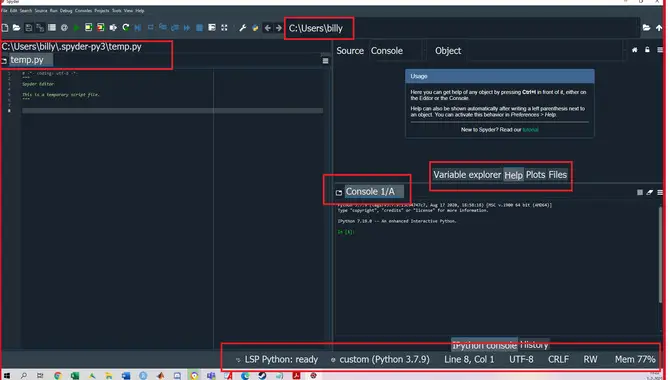This screenshot has width=670, height=380.
Task: Go forward to next working directory
Action: pos(279,28)
